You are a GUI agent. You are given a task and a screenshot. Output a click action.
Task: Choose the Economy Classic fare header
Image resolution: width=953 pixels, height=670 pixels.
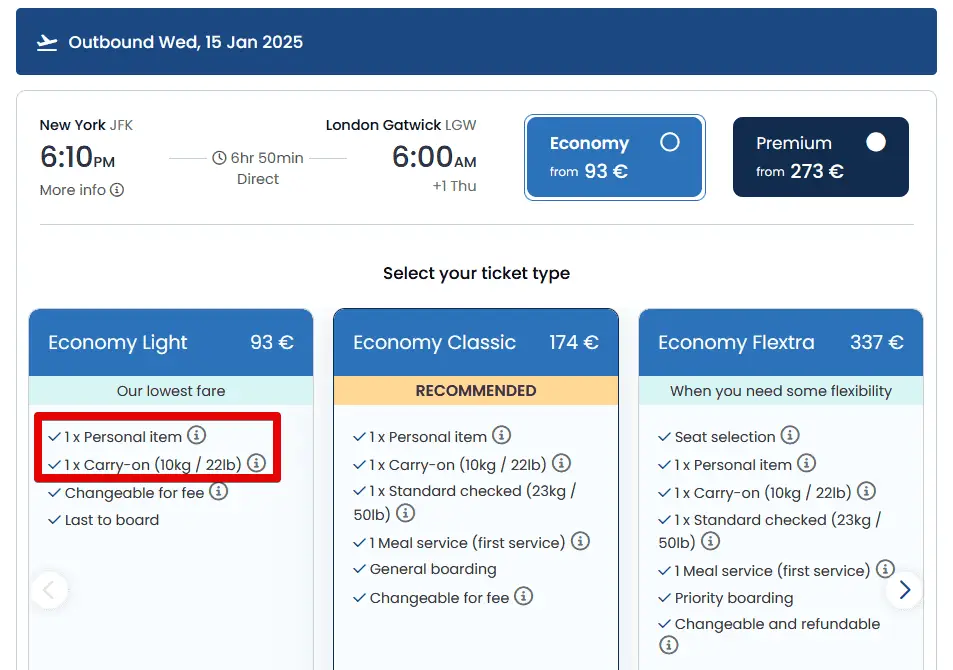point(476,343)
